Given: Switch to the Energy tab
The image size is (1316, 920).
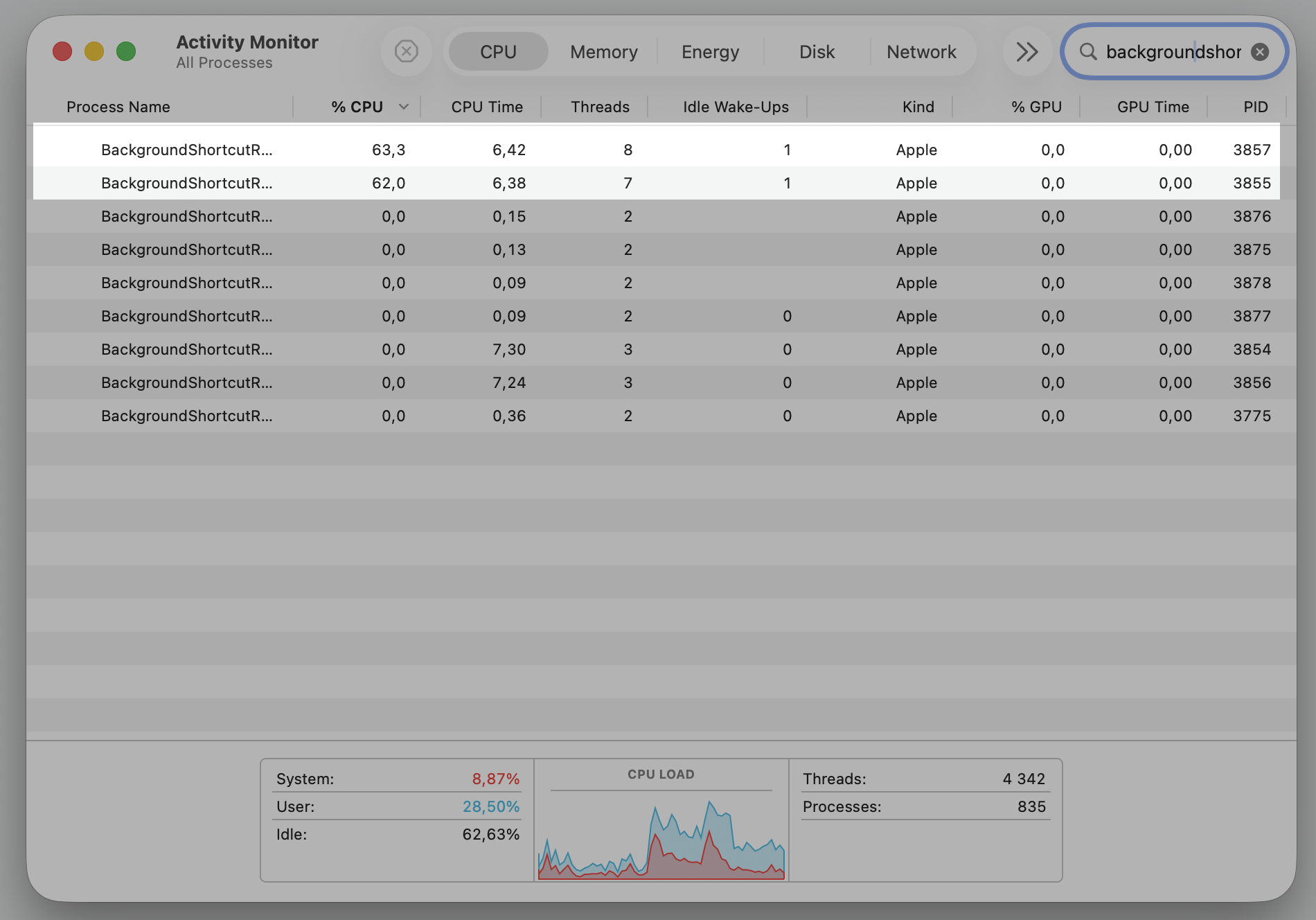Looking at the screenshot, I should pos(710,52).
